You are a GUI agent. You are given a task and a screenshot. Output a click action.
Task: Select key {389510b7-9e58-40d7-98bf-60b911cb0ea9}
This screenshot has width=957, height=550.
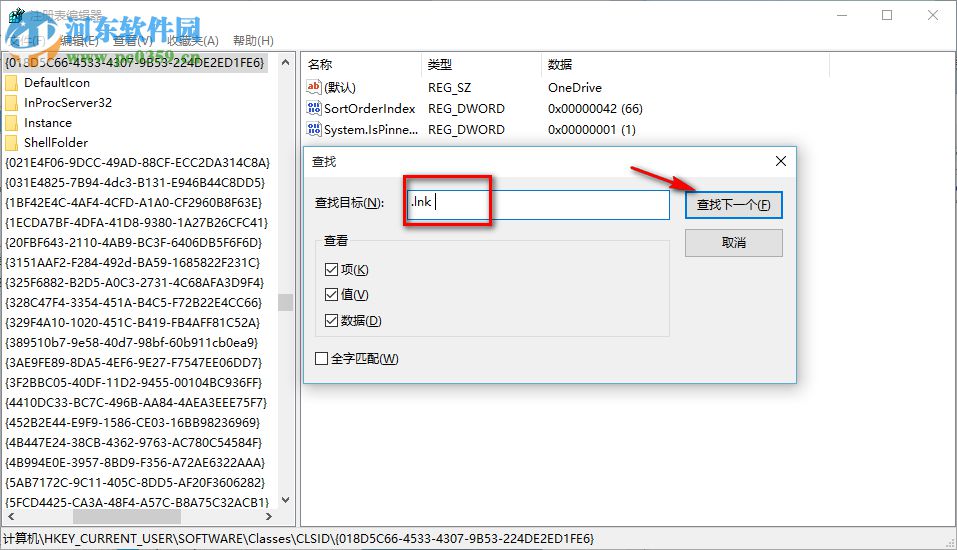tap(132, 343)
